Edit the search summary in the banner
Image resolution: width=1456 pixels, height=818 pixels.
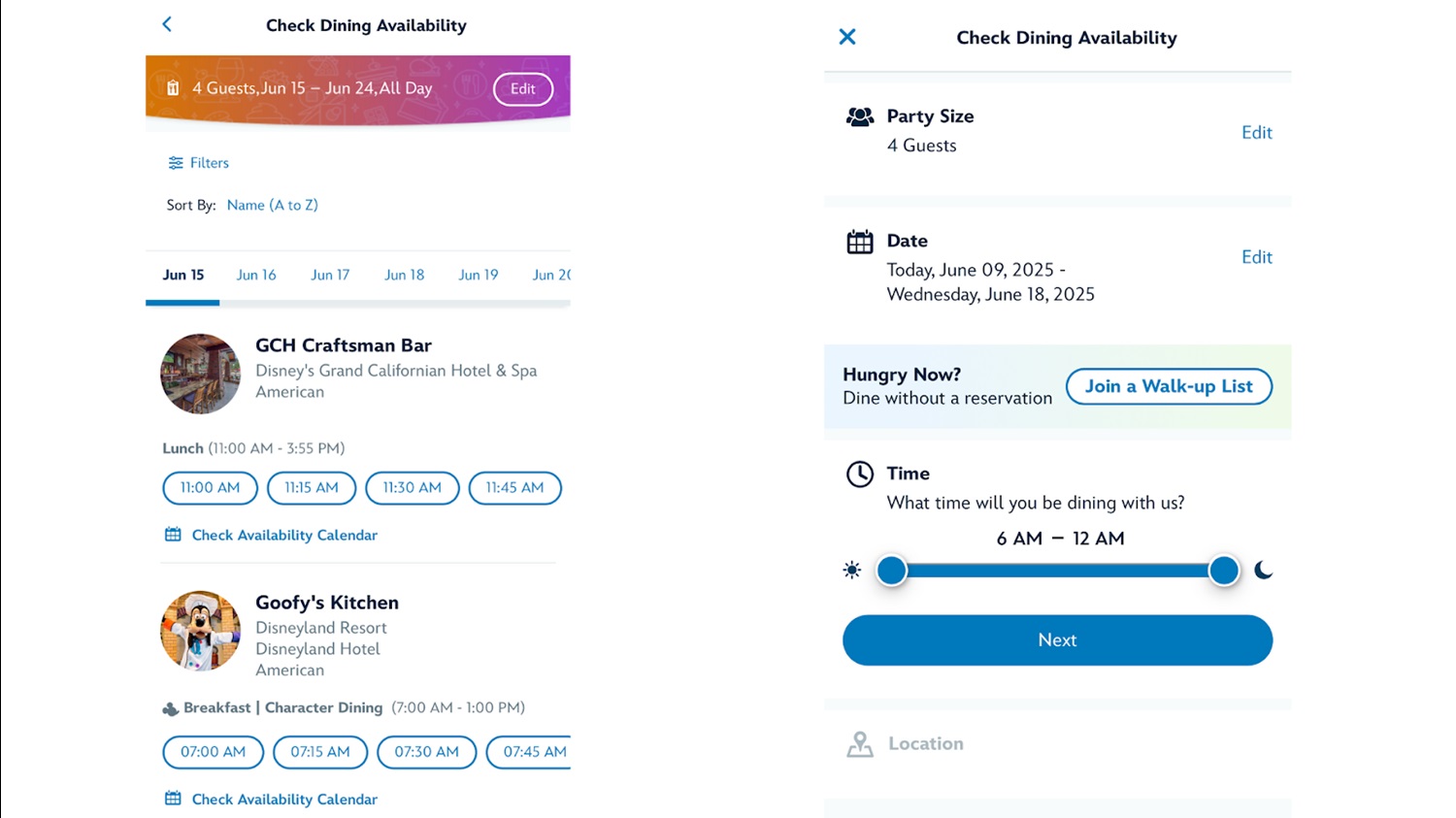522,89
